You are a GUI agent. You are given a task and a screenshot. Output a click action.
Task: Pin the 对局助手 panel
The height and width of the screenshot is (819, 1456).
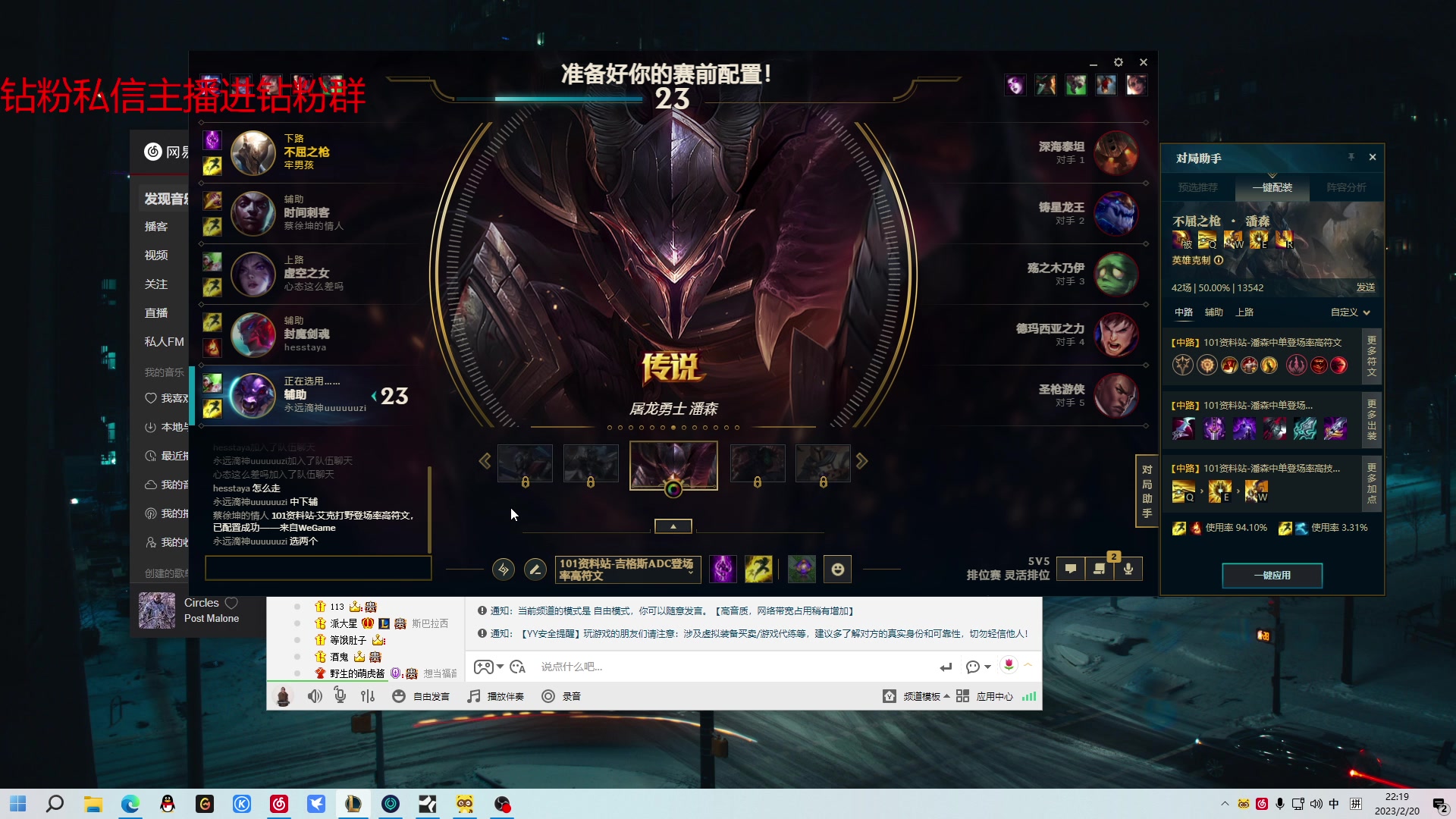1351,157
